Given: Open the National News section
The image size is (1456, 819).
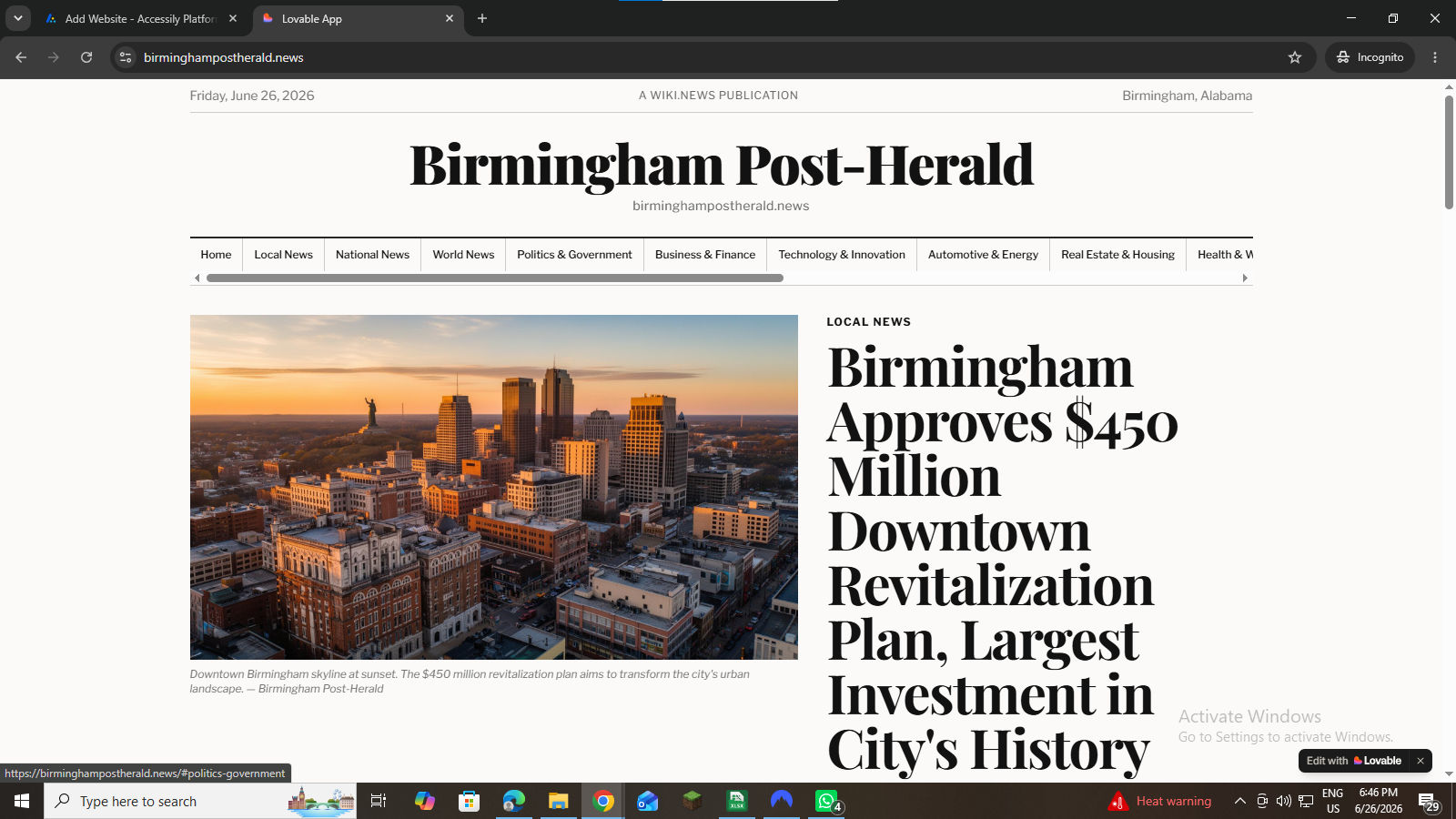Looking at the screenshot, I should coord(372,255).
